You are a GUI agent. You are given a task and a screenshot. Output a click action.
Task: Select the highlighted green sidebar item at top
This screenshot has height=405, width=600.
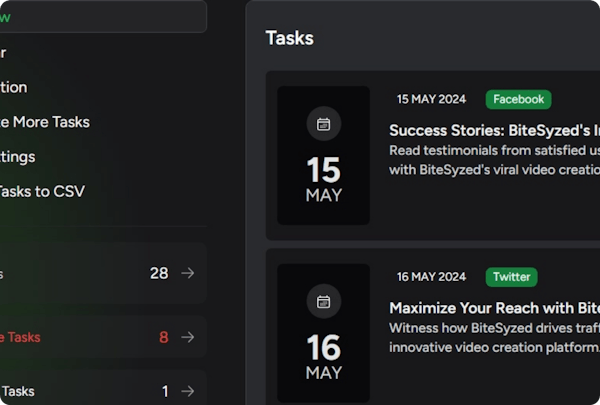(100, 16)
